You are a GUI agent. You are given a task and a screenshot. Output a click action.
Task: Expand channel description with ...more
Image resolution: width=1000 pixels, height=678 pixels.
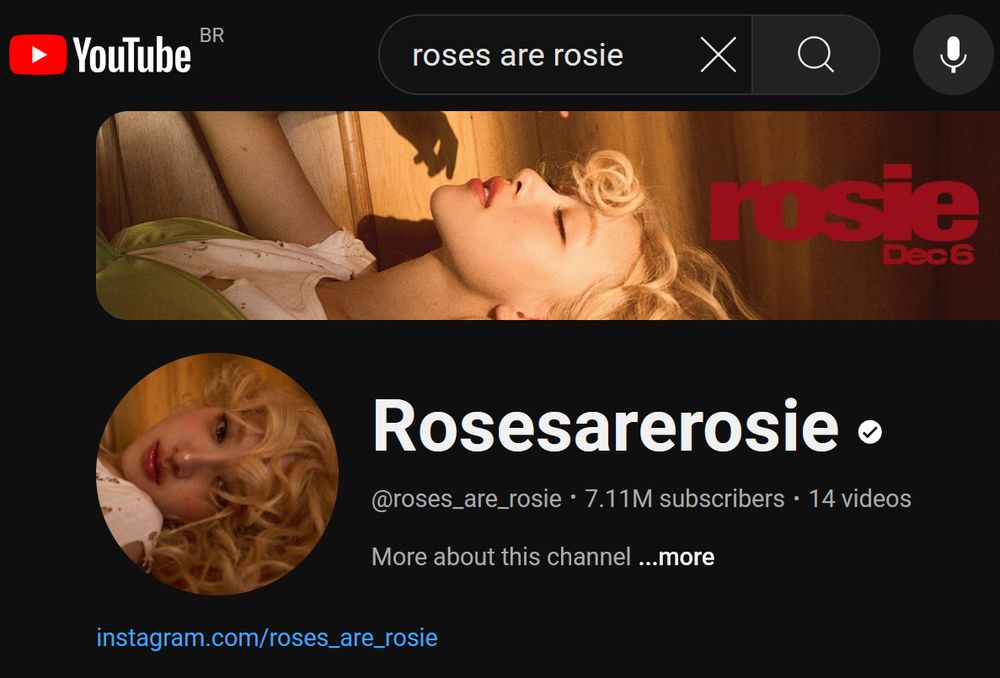pyautogui.click(x=676, y=557)
